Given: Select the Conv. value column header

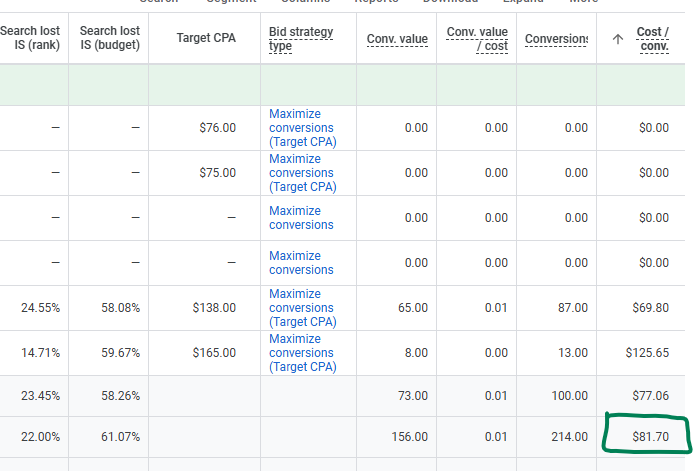Looking at the screenshot, I should (x=397, y=39).
